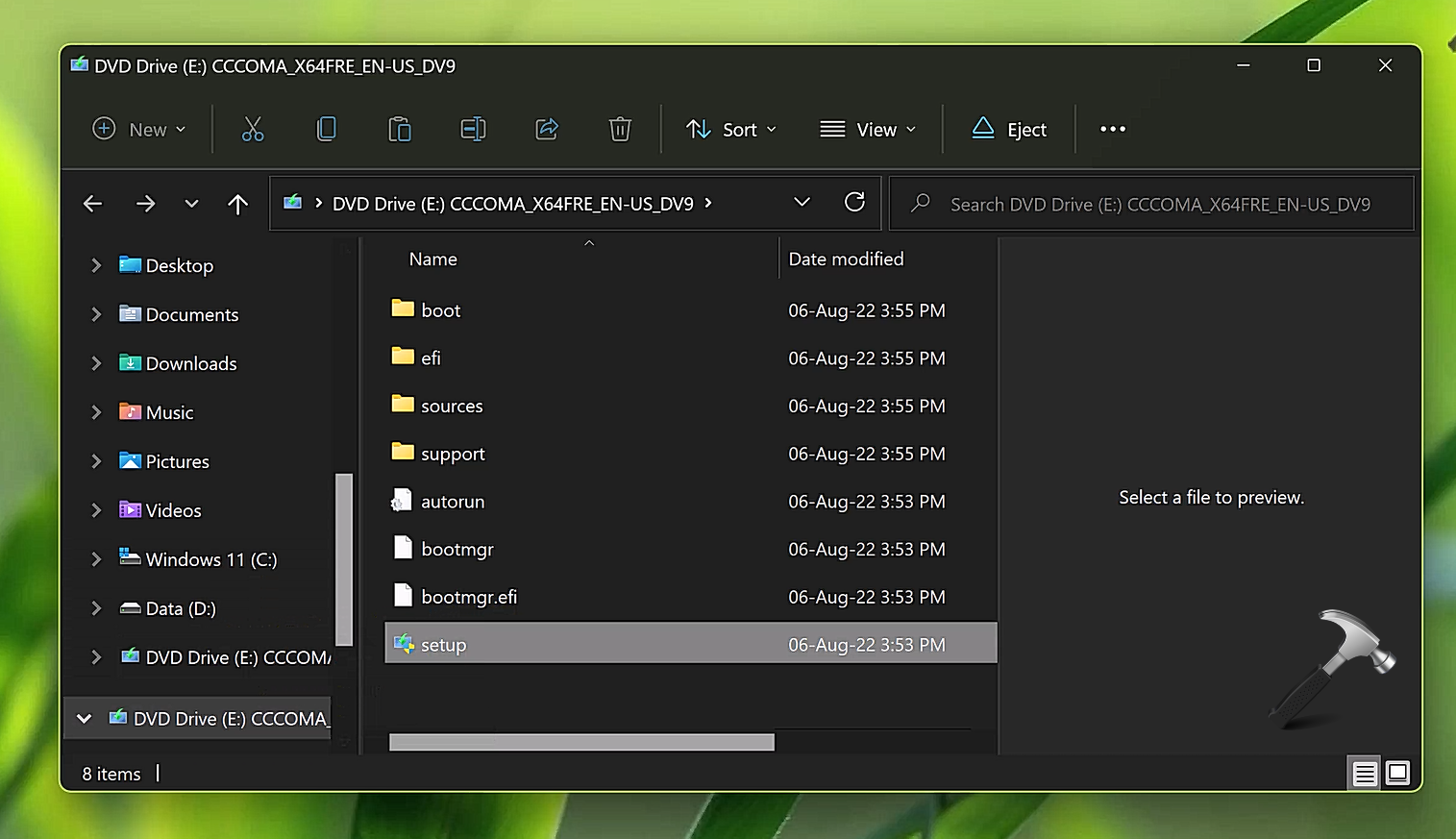Open the Sort dropdown menu
Screen dimensions: 1456x839
(x=731, y=130)
